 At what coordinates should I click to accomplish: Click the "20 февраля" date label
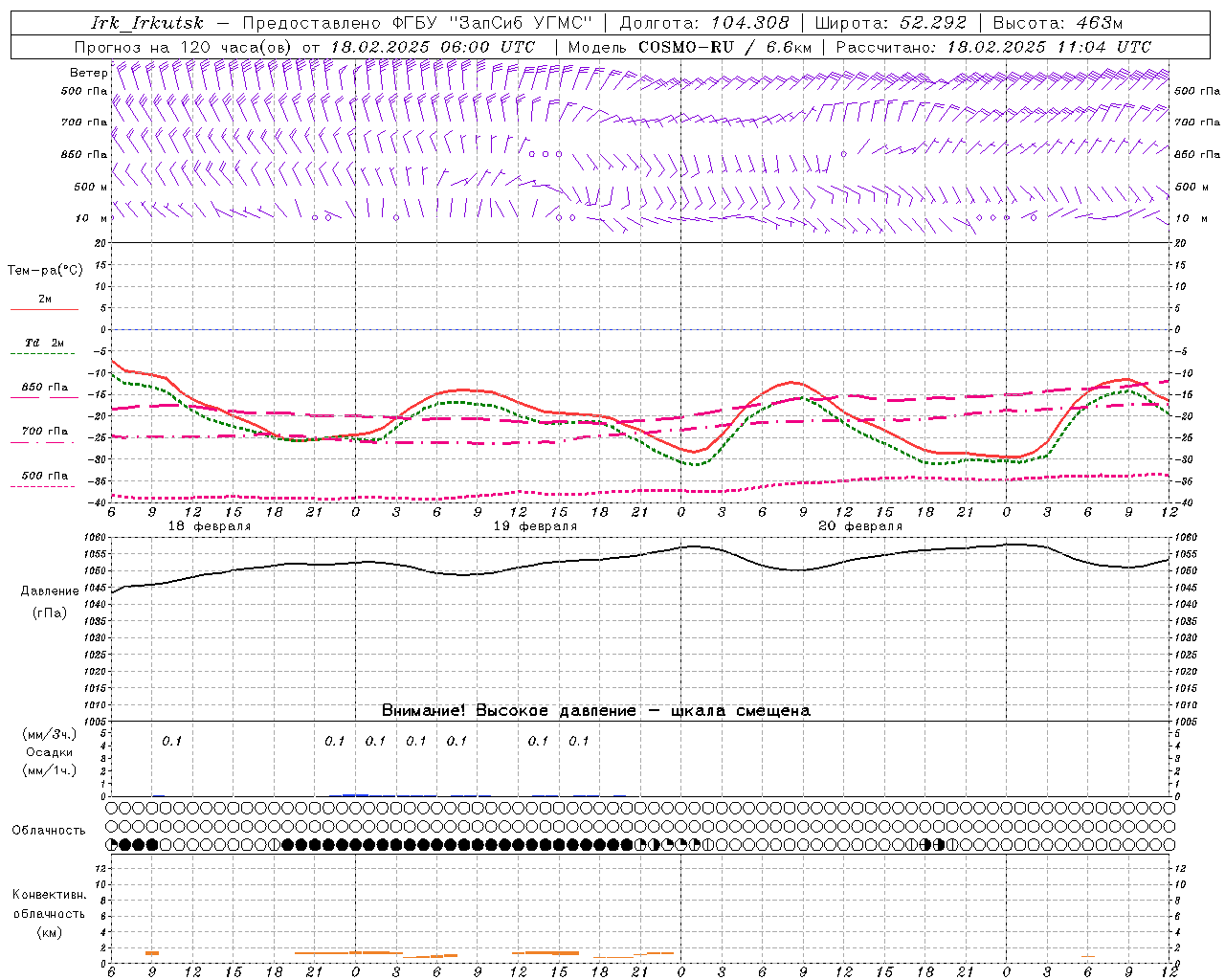pyautogui.click(x=860, y=526)
